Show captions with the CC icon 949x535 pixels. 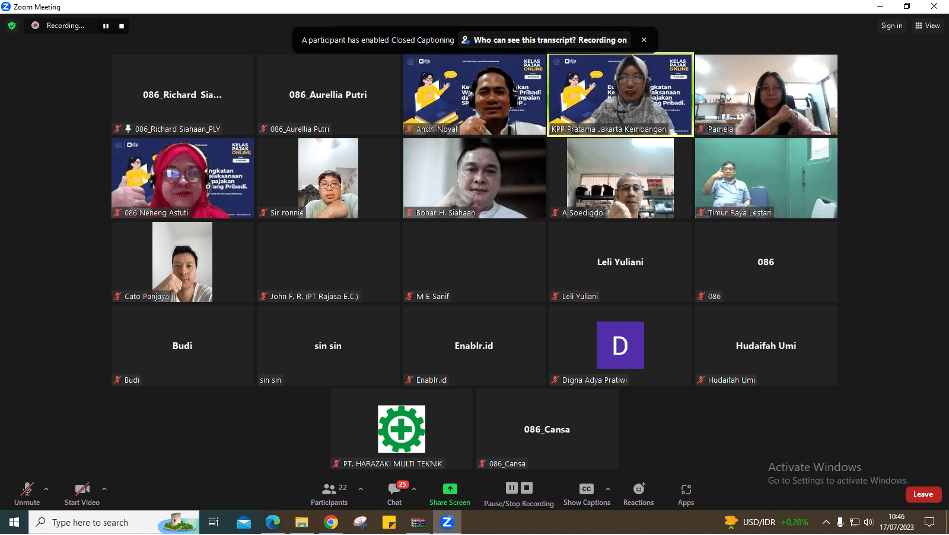587,490
